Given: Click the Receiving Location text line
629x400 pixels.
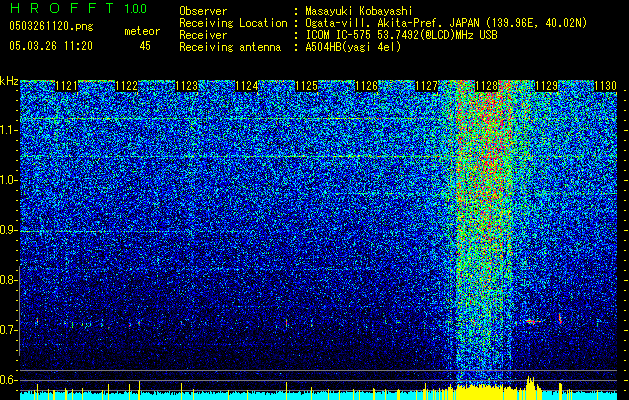Looking at the screenshot, I should 383,23.
